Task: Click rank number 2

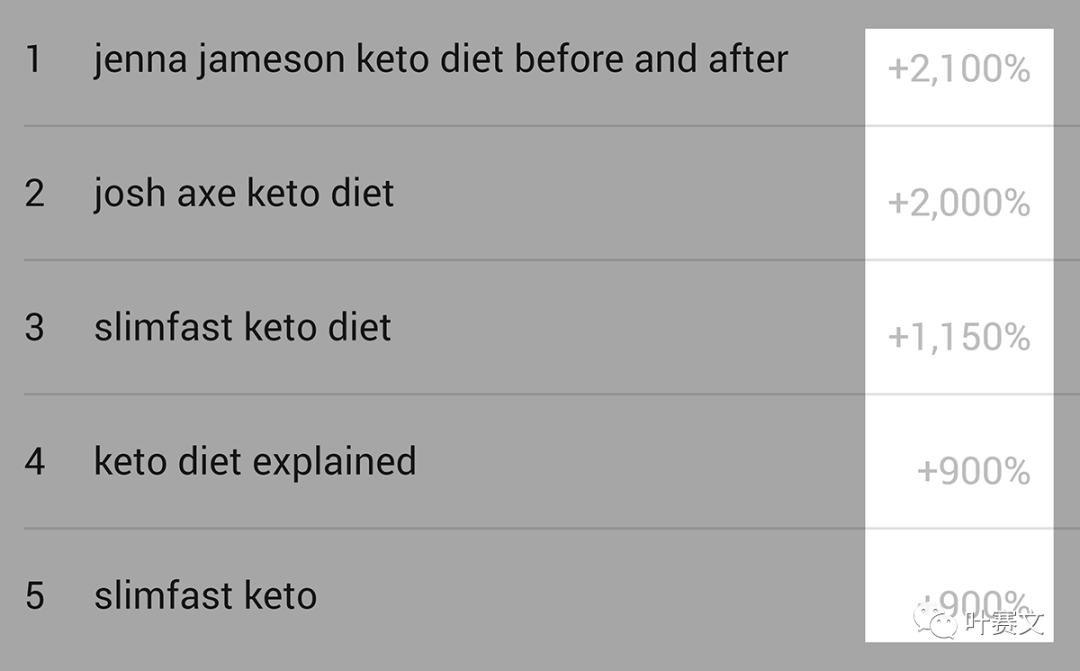Action: 34,194
